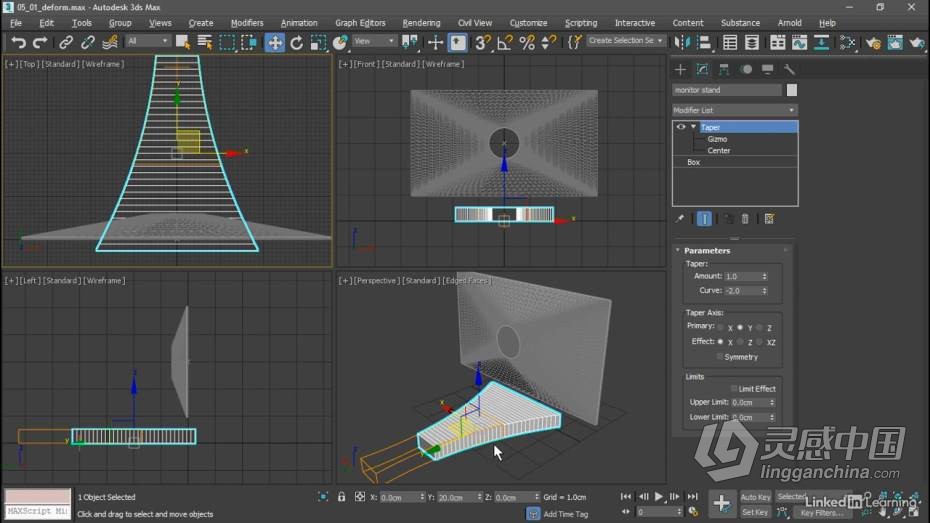Toggle the Spinner Snap icon

tap(549, 42)
